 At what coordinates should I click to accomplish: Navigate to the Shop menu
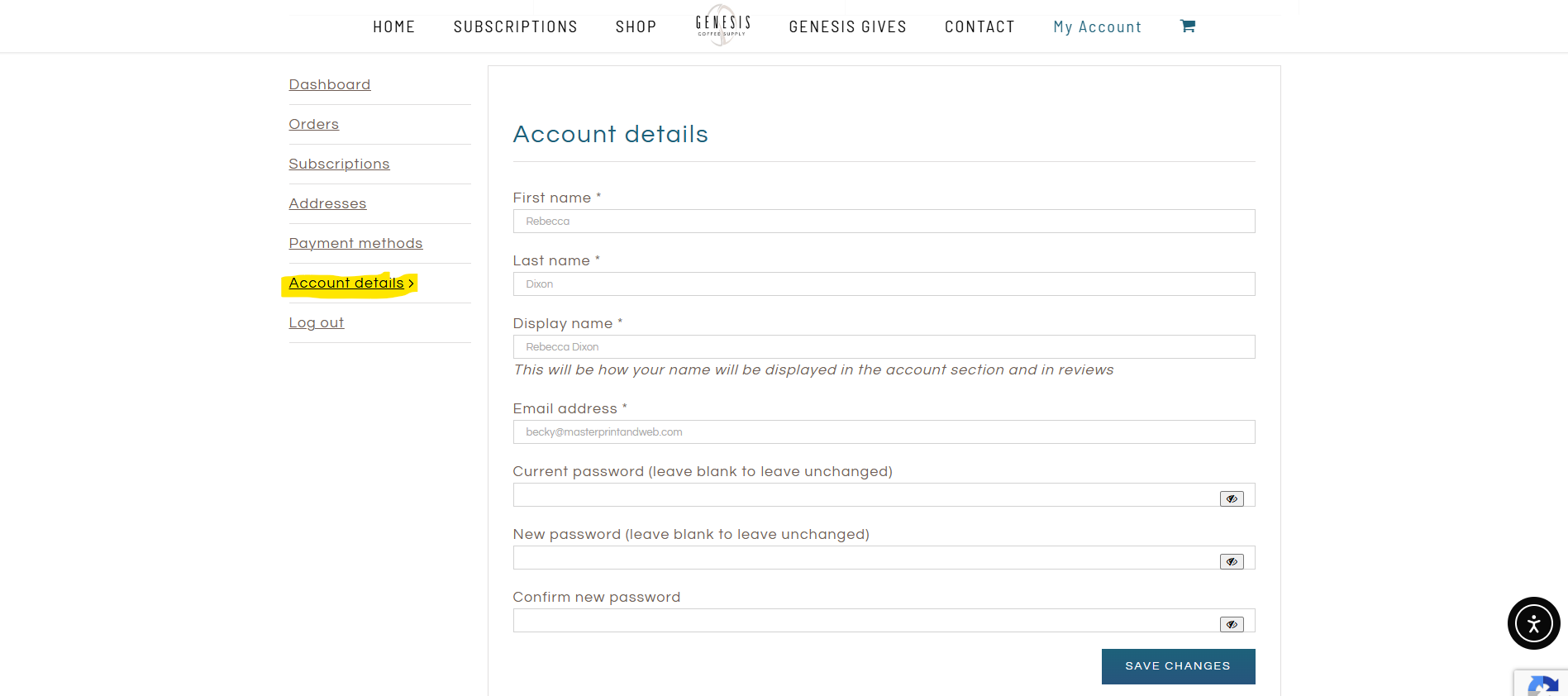pyautogui.click(x=636, y=27)
